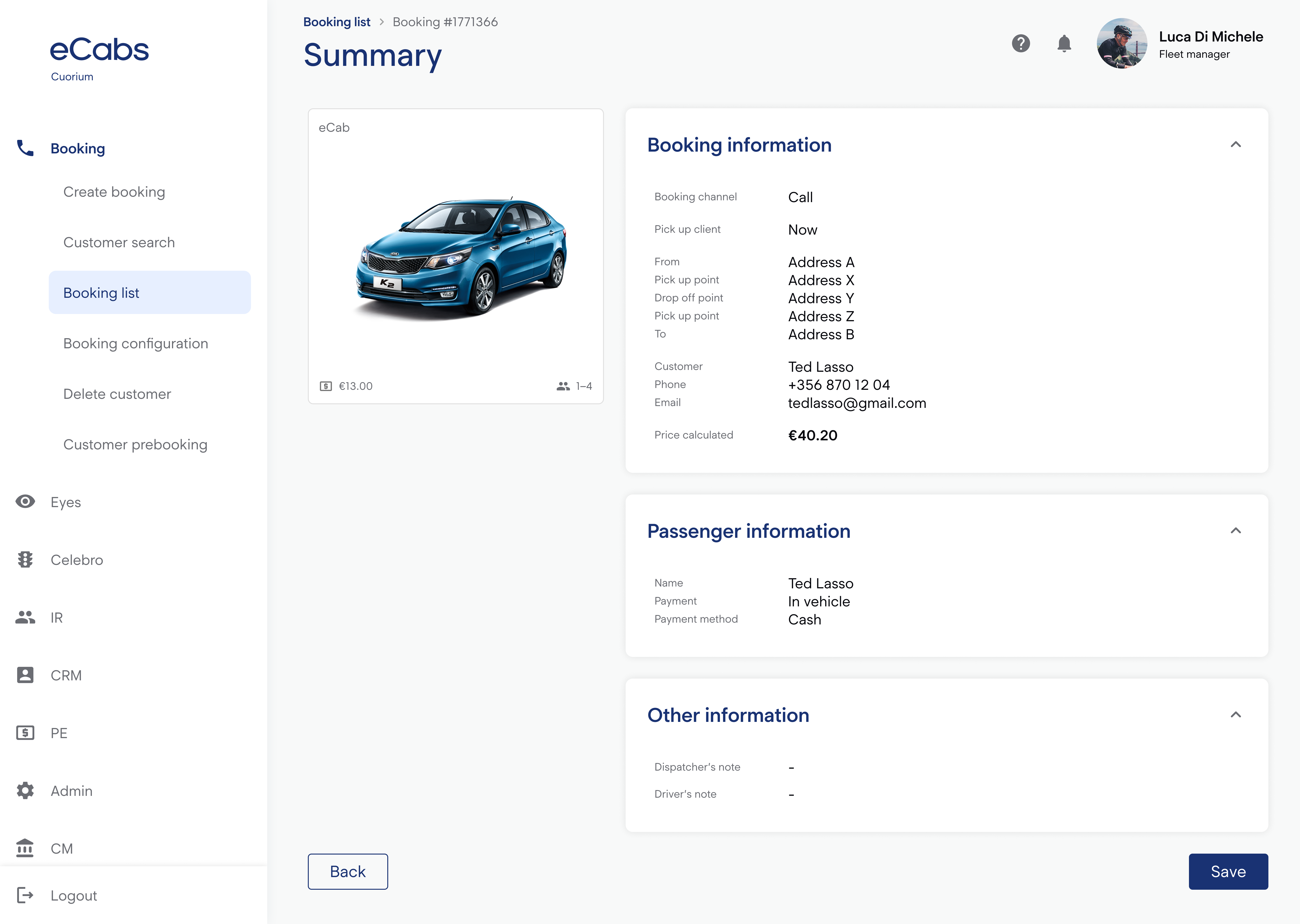Image resolution: width=1300 pixels, height=924 pixels.
Task: Open Luca Di Michele's profile avatar
Action: 1122,43
